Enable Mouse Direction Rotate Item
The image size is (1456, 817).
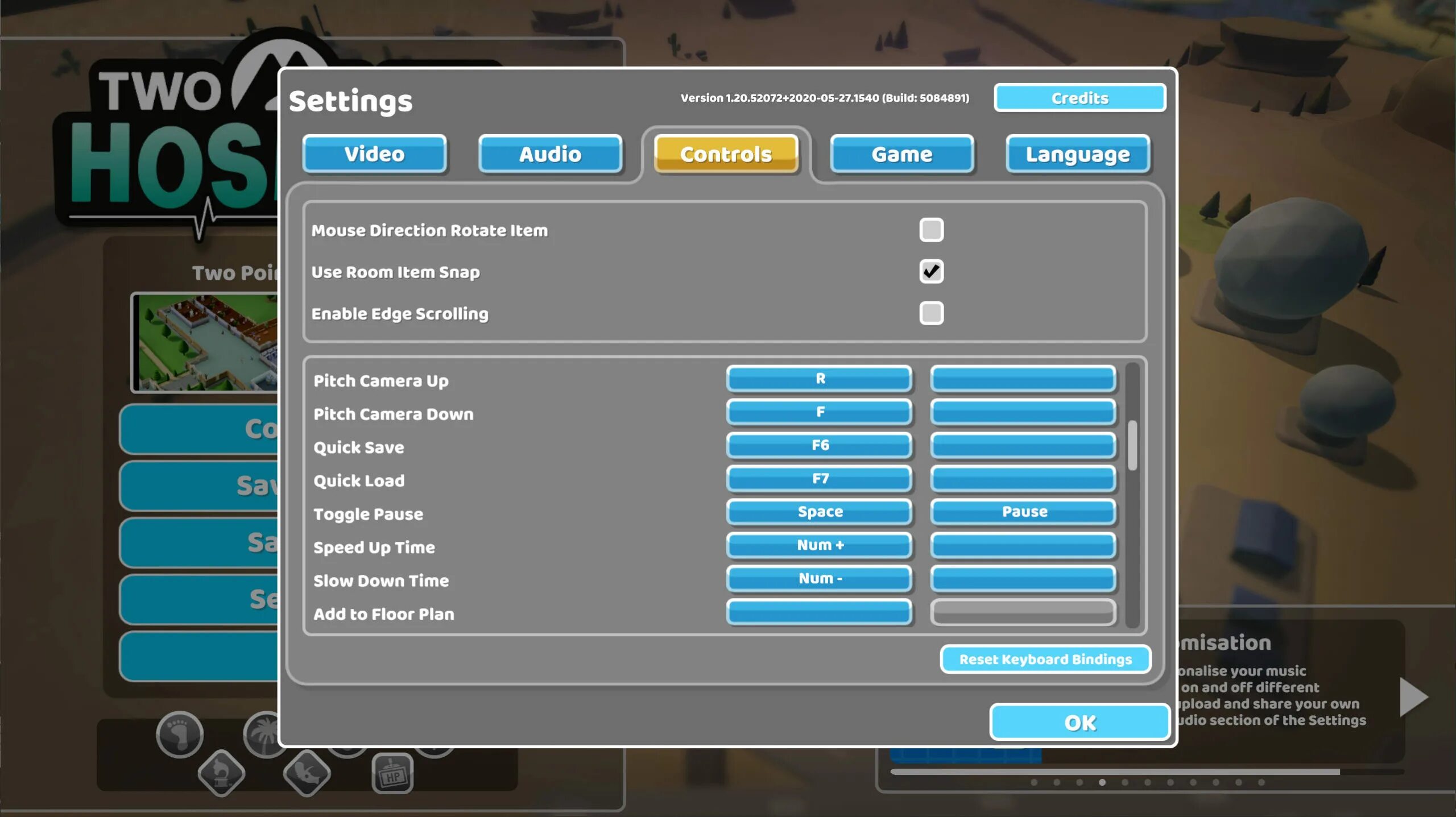(x=930, y=230)
